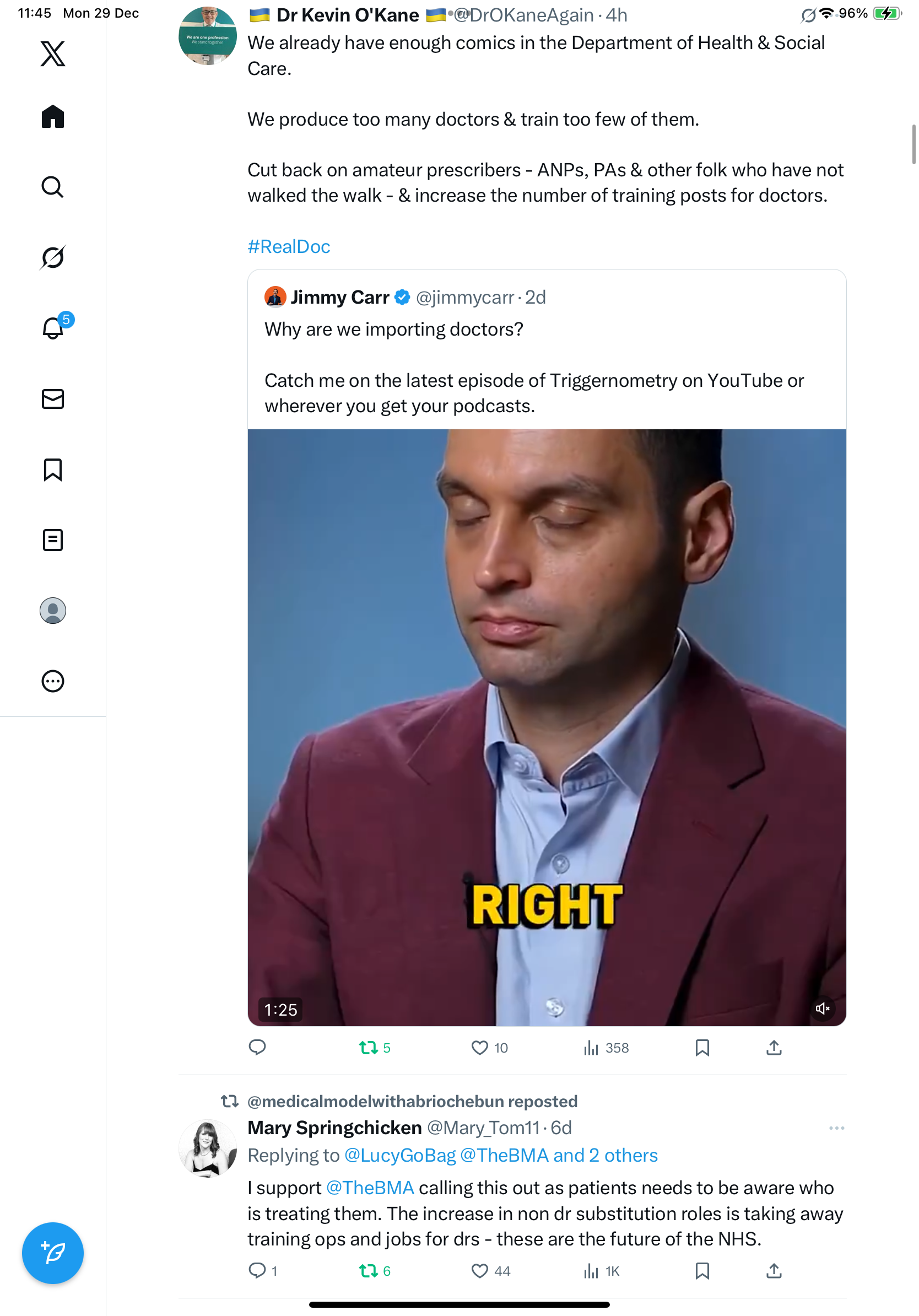Open Messages envelope icon
The image size is (919, 1316).
tap(53, 399)
